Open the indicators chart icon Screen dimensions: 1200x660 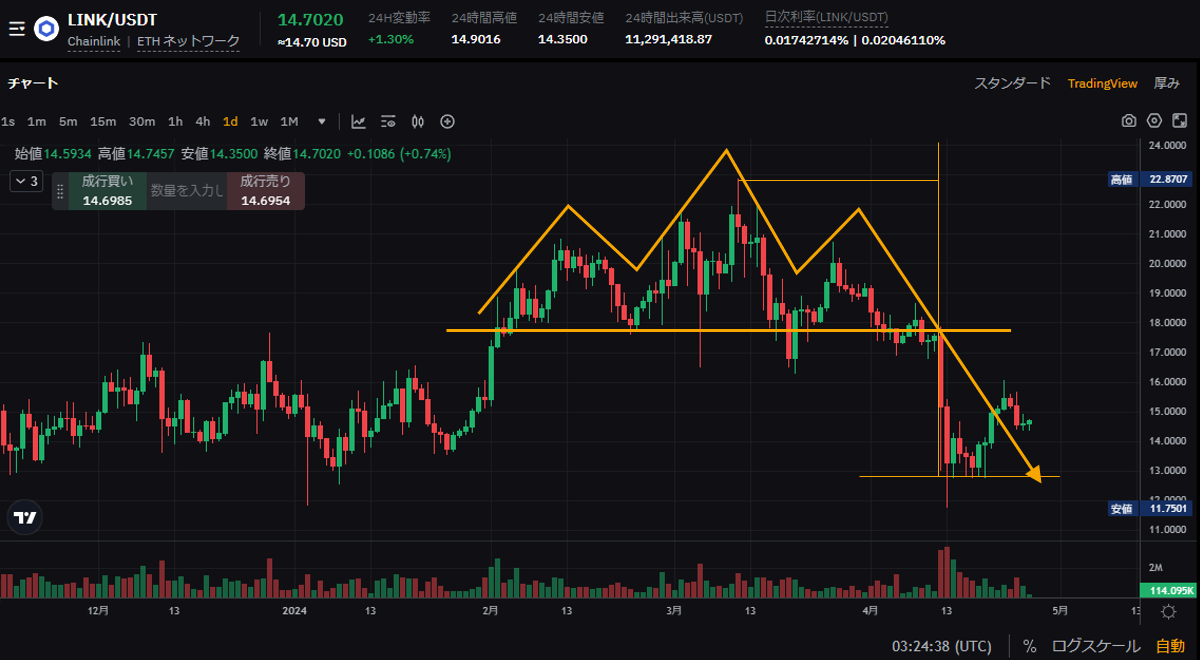358,122
